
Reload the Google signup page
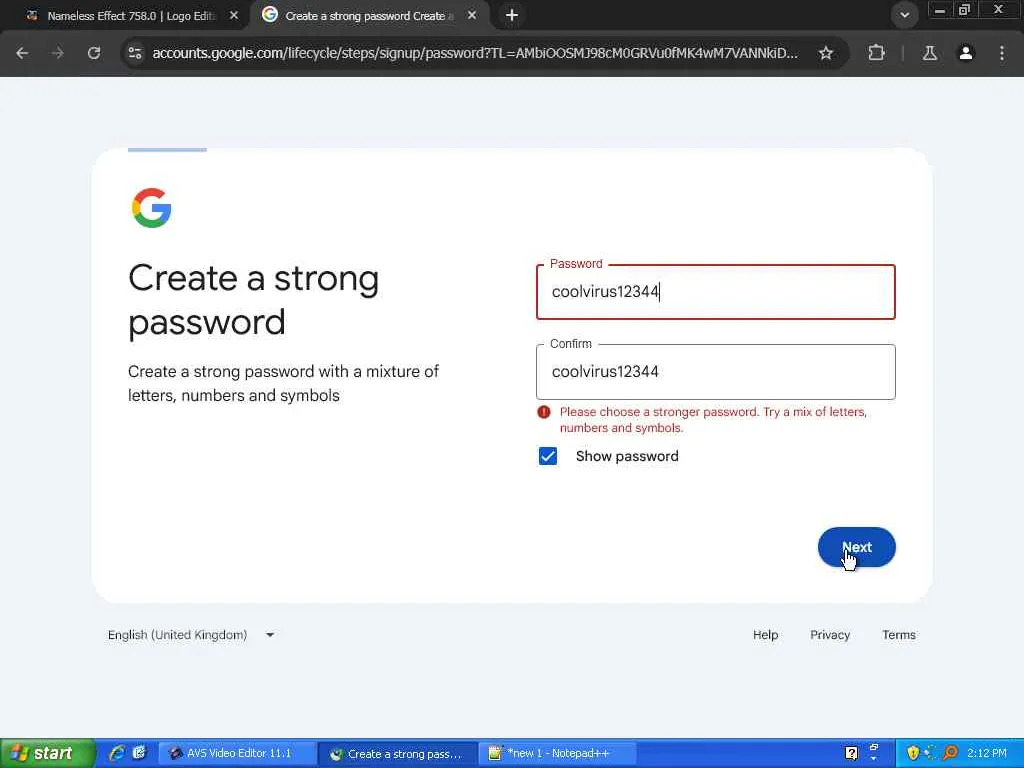point(94,53)
